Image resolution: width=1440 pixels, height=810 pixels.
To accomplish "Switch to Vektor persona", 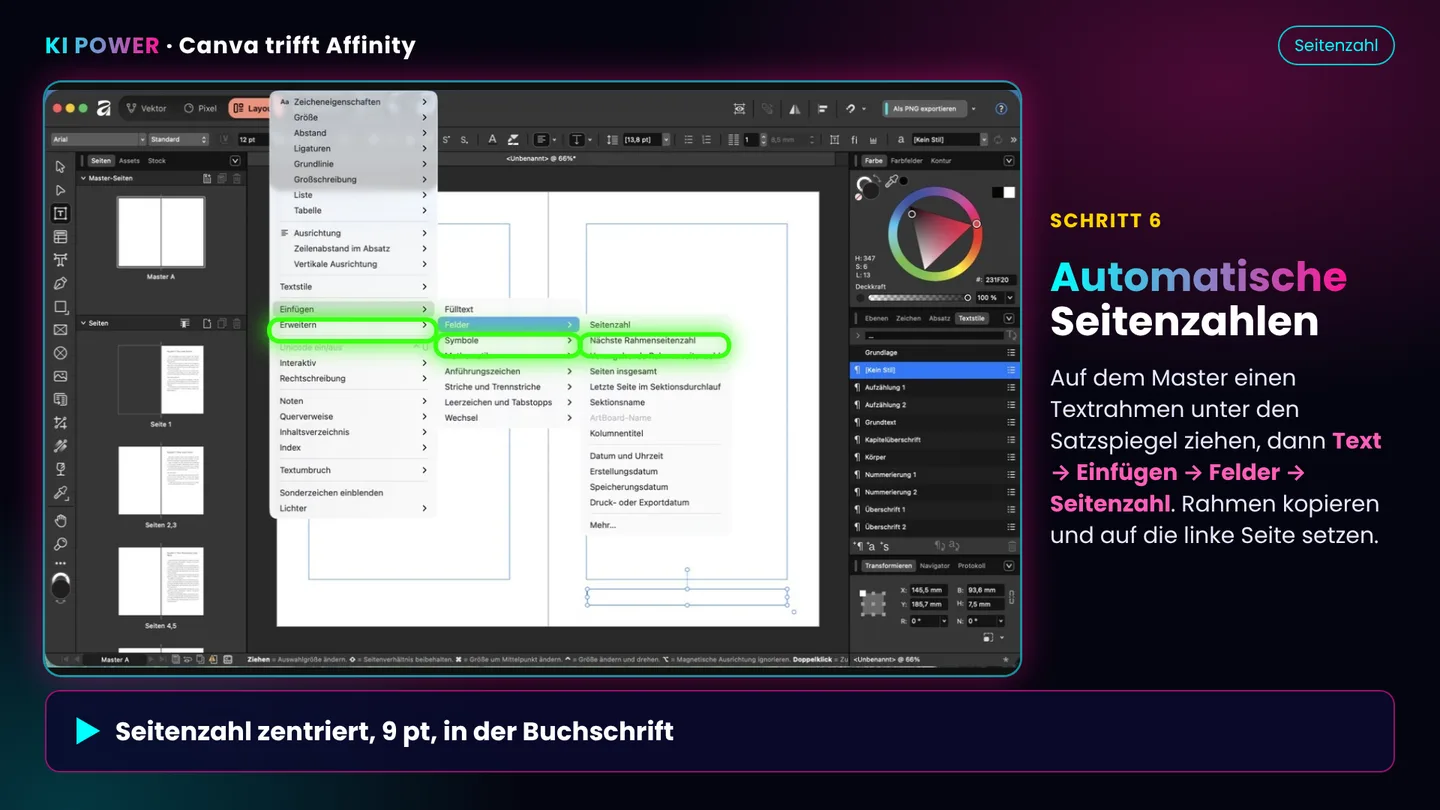I will [x=147, y=108].
